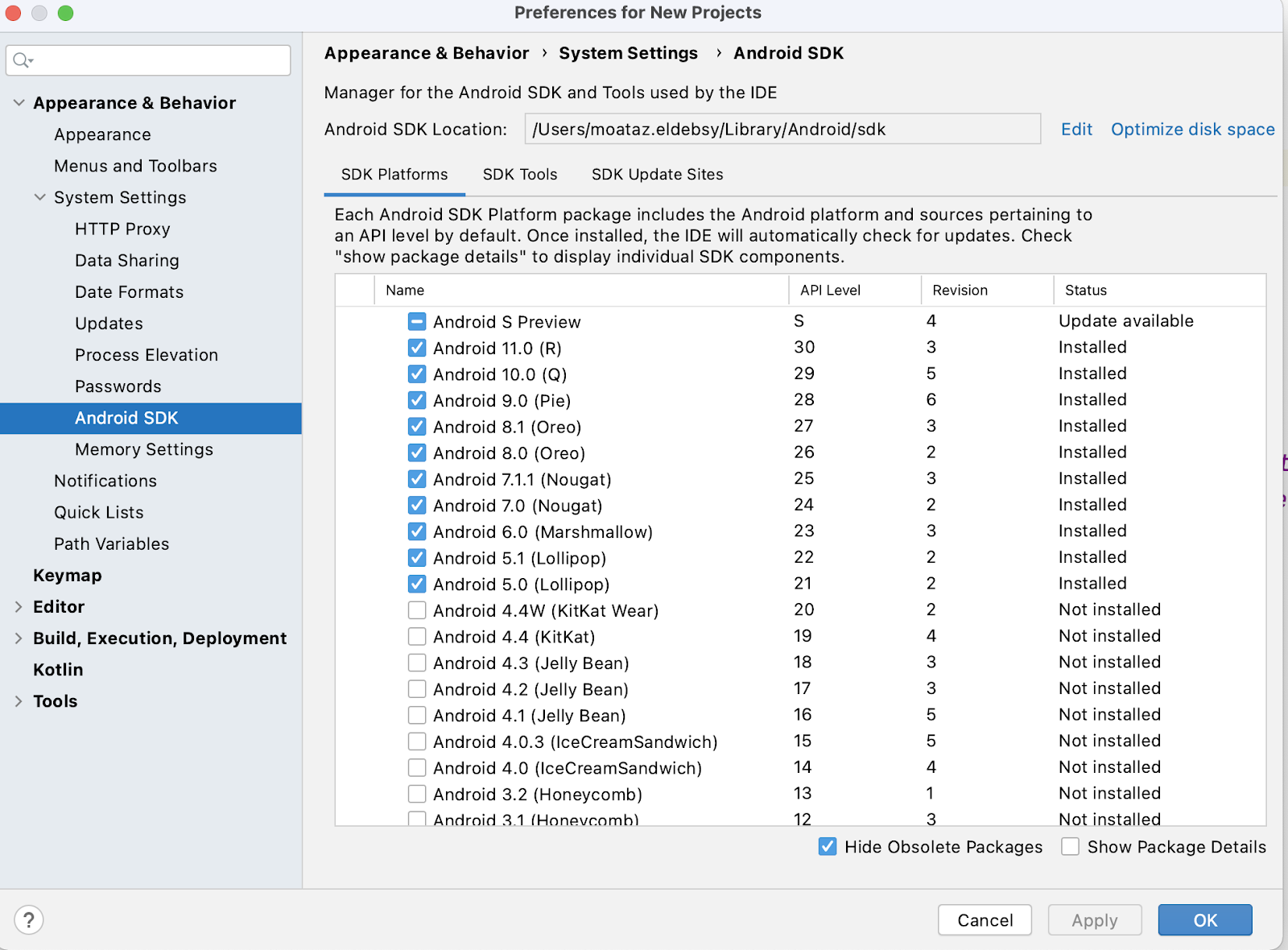1288x950 pixels.
Task: Sort table by Name column header
Action: pyautogui.click(x=581, y=290)
